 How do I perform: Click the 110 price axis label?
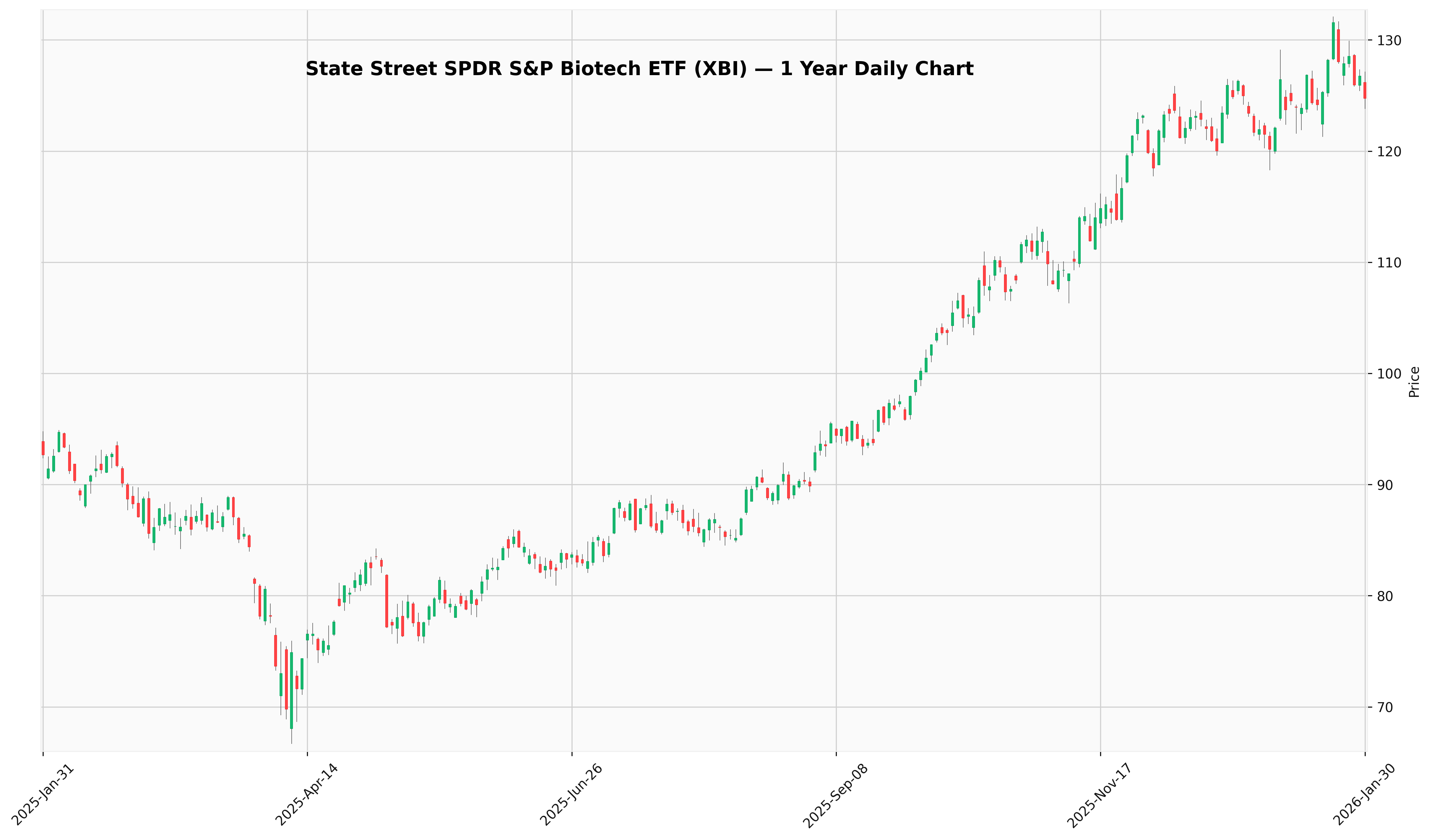1389,263
